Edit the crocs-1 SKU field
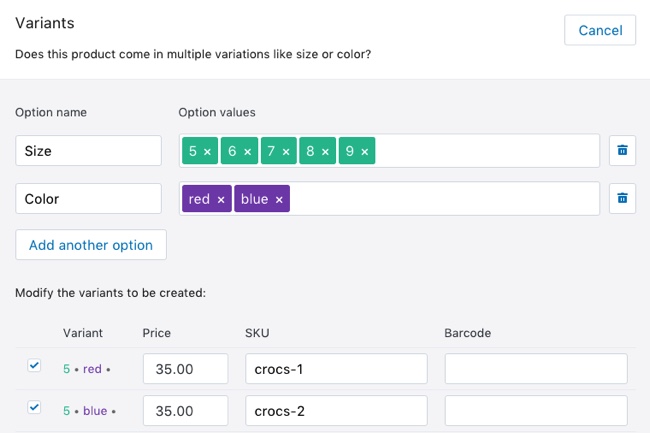Image resolution: width=650 pixels, height=433 pixels. (x=336, y=368)
